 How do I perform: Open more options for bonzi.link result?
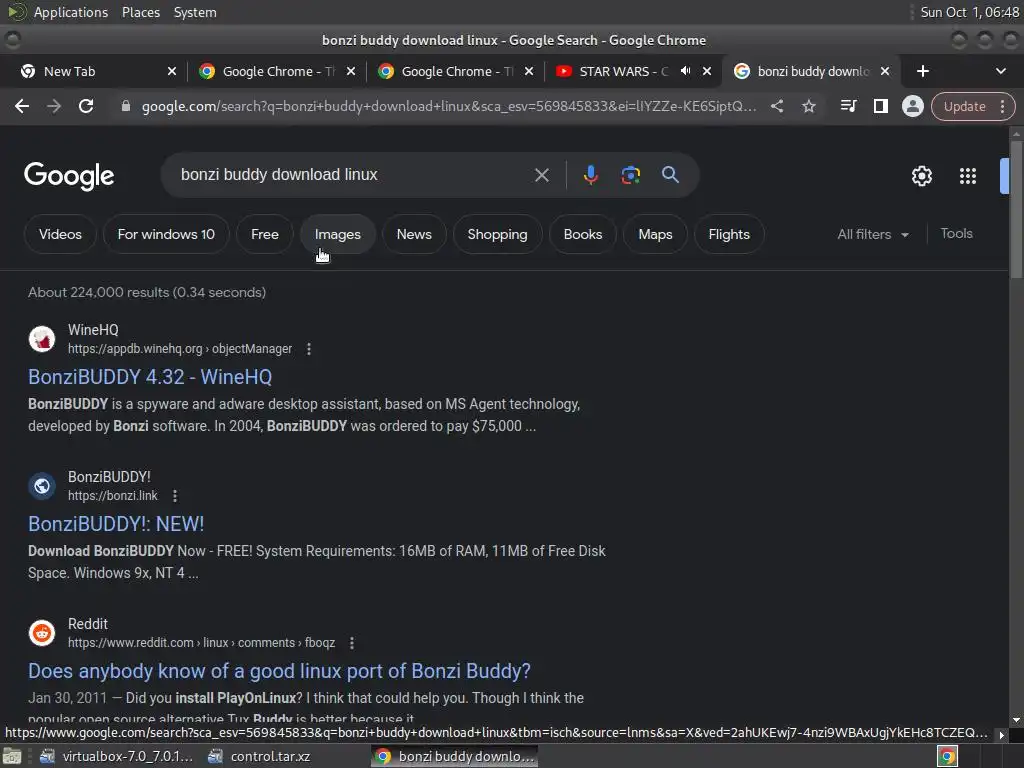coord(174,496)
